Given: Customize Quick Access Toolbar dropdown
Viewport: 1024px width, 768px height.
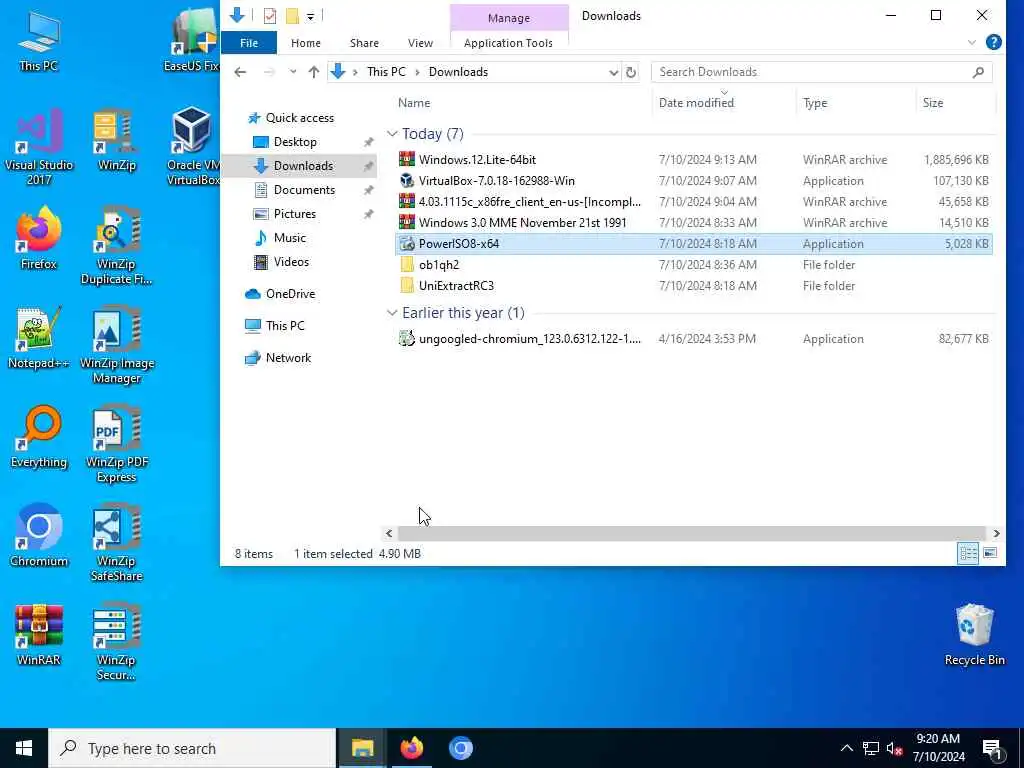Looking at the screenshot, I should point(311,16).
